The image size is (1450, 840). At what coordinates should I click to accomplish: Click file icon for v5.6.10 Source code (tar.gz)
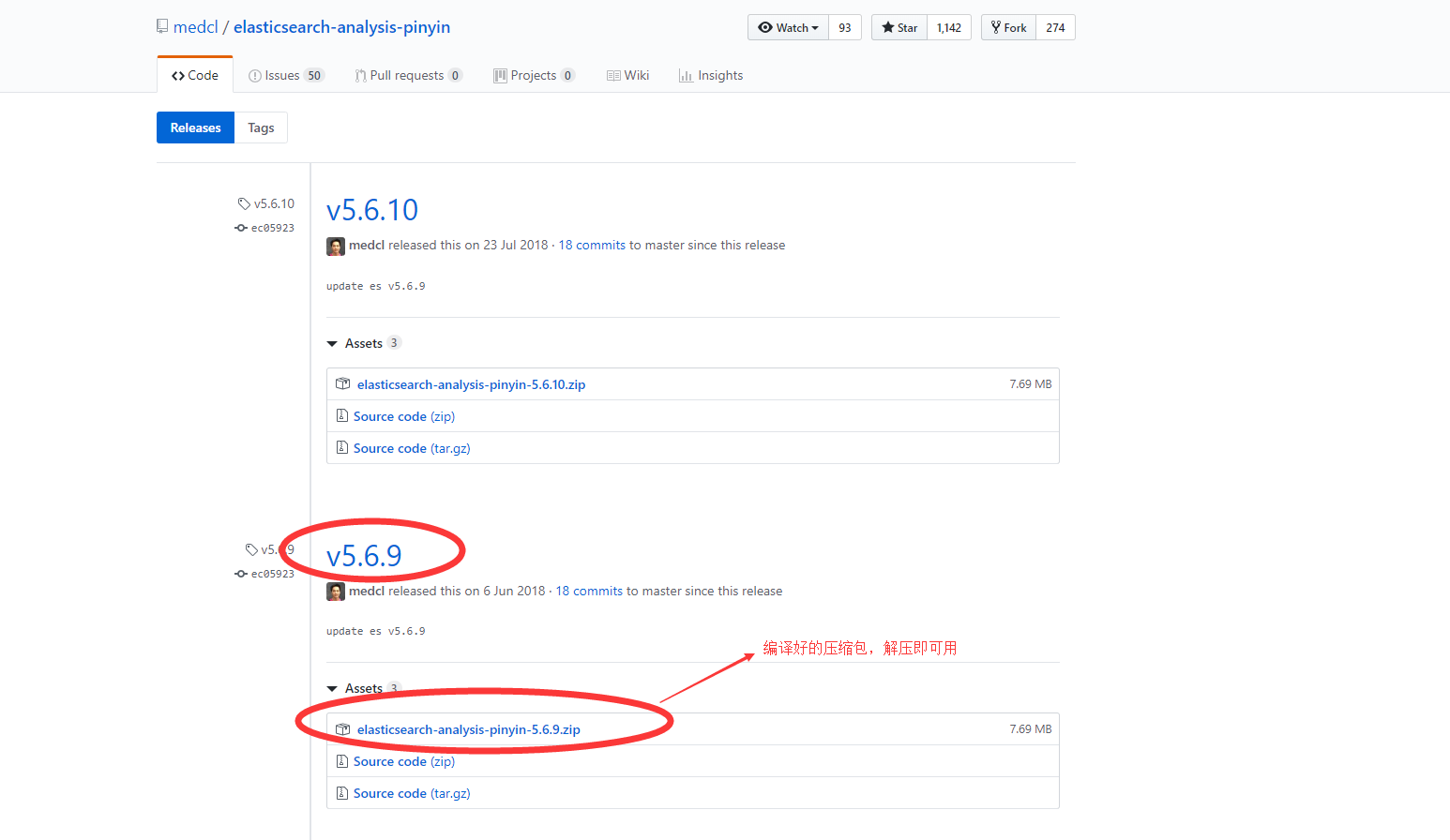pyautogui.click(x=341, y=447)
